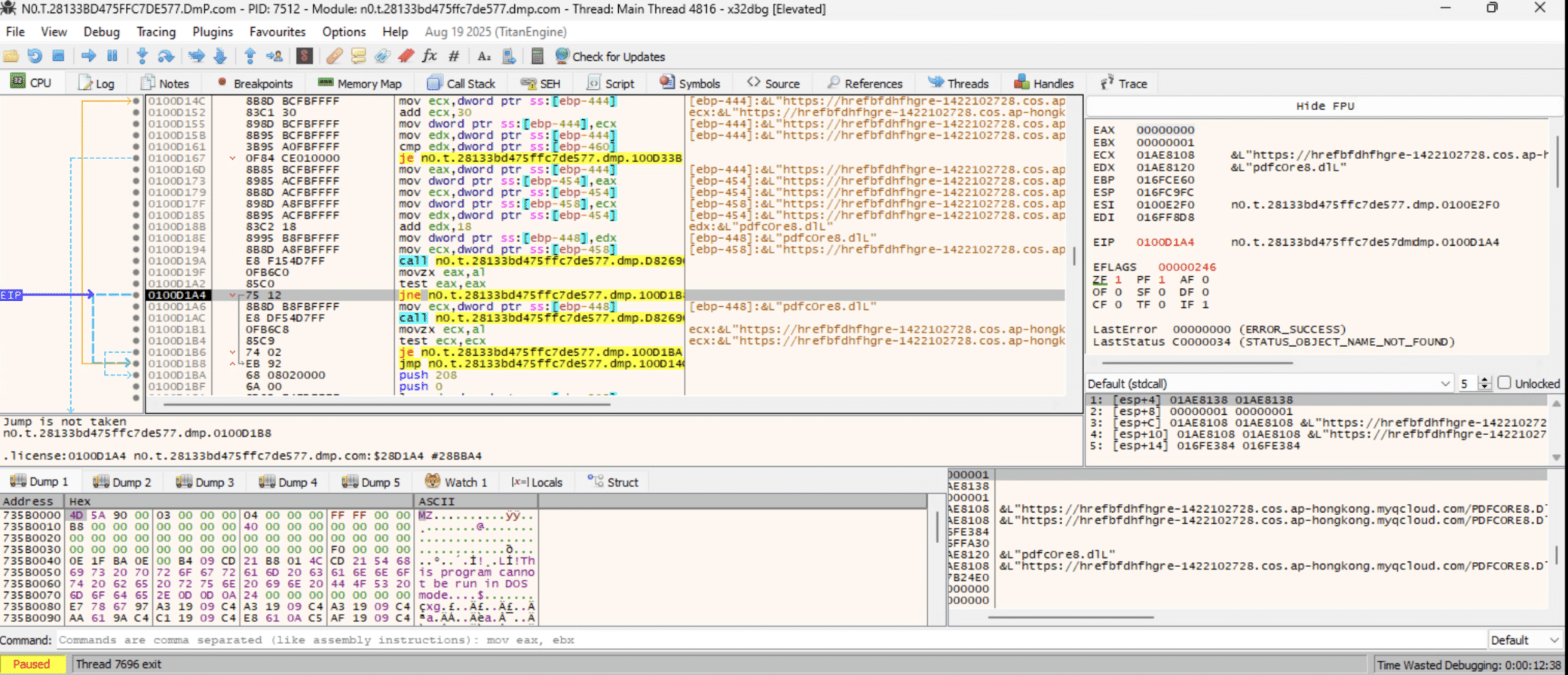Click the Run to User Code icon
This screenshot has height=675, width=1568.
pos(274,57)
